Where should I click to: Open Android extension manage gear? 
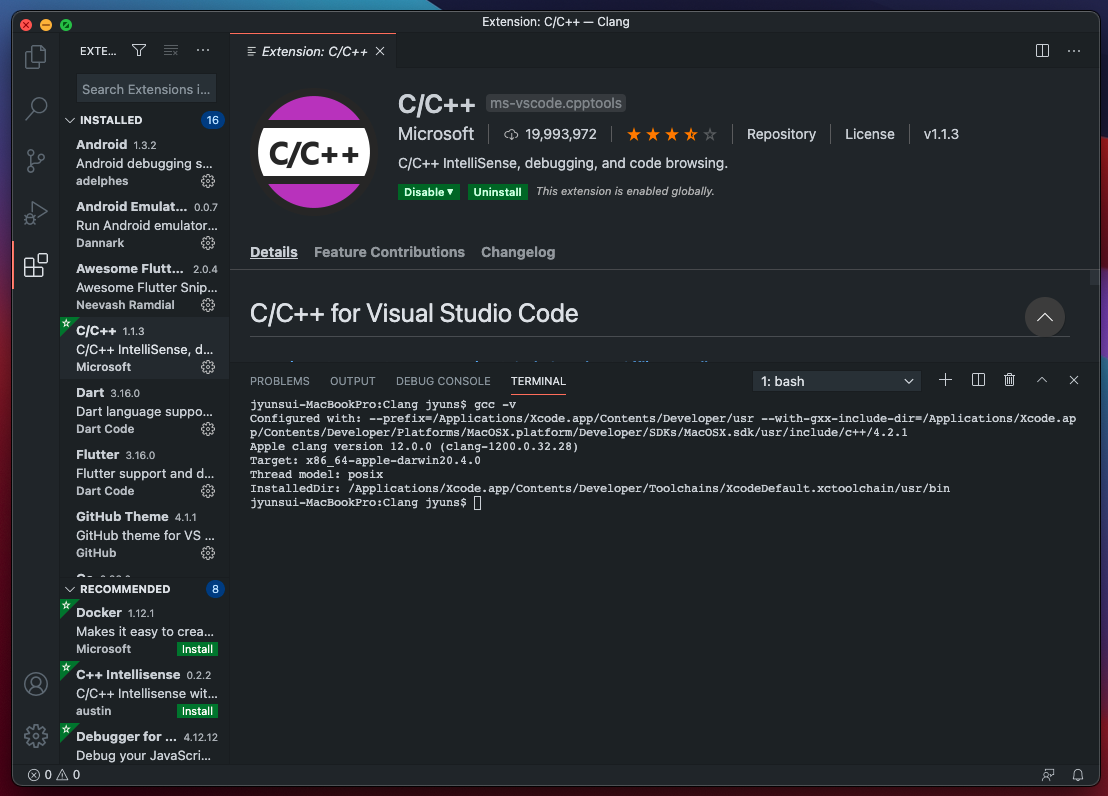pyautogui.click(x=208, y=181)
